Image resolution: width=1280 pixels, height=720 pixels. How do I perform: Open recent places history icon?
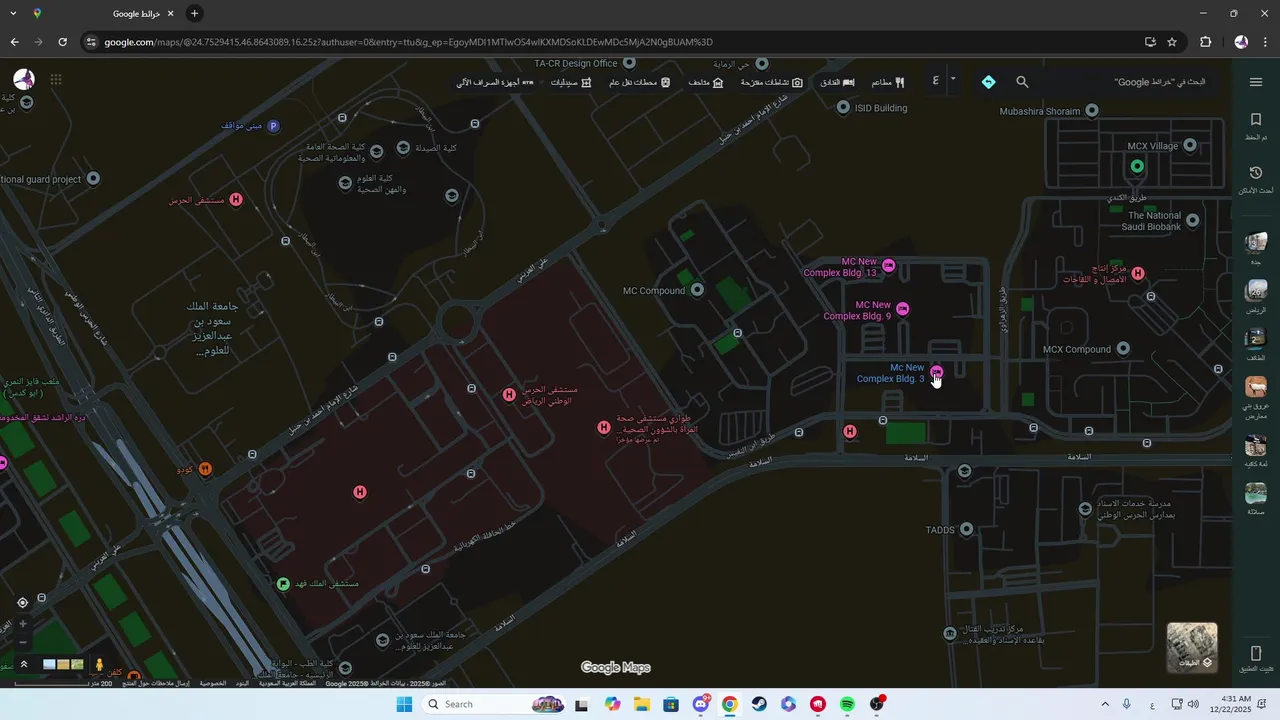click(x=1256, y=173)
